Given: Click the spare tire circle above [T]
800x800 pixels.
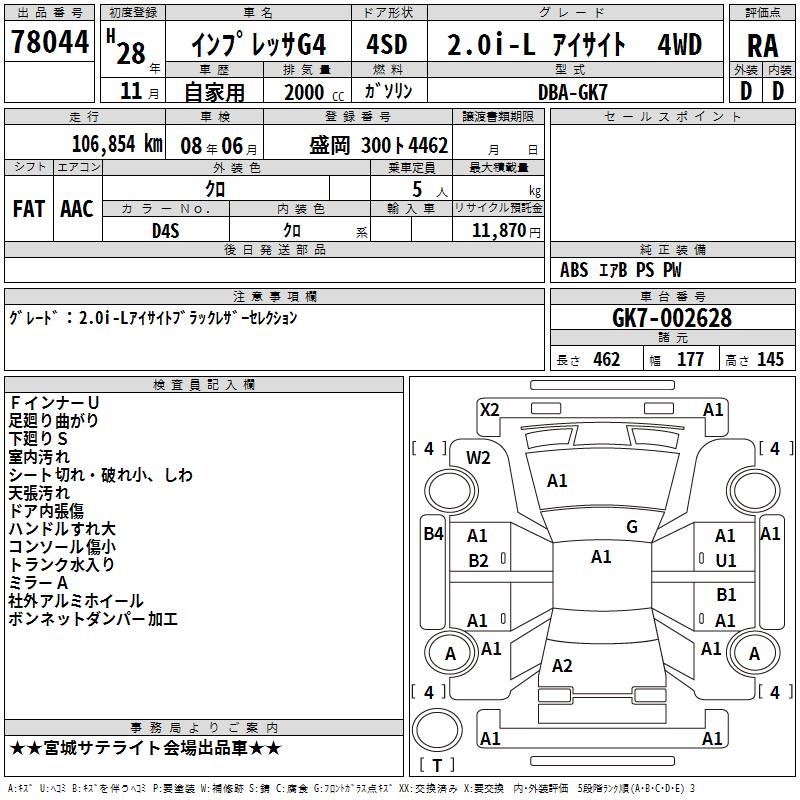Looking at the screenshot, I should 437,730.
